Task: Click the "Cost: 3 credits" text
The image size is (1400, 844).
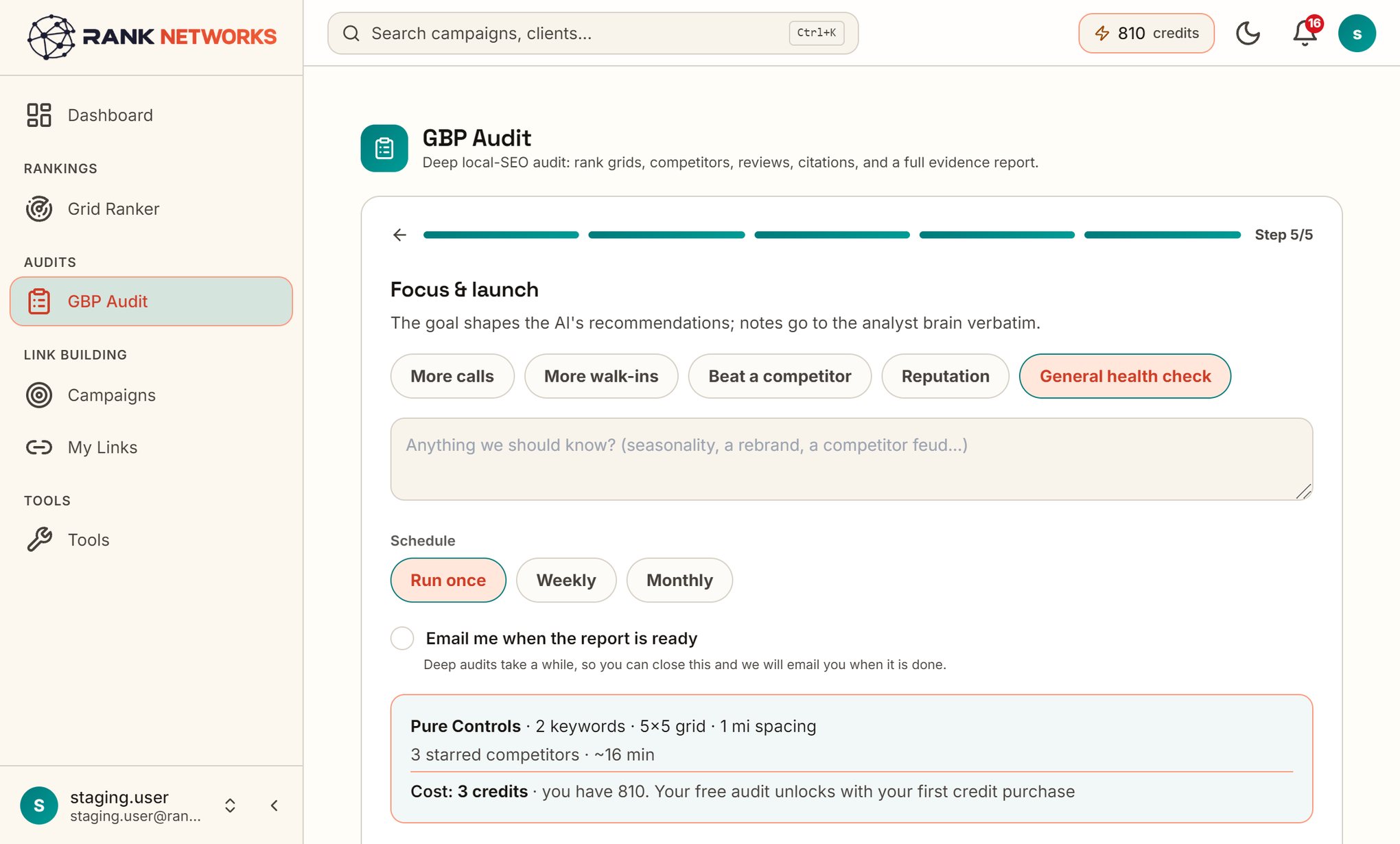Action: click(x=469, y=792)
